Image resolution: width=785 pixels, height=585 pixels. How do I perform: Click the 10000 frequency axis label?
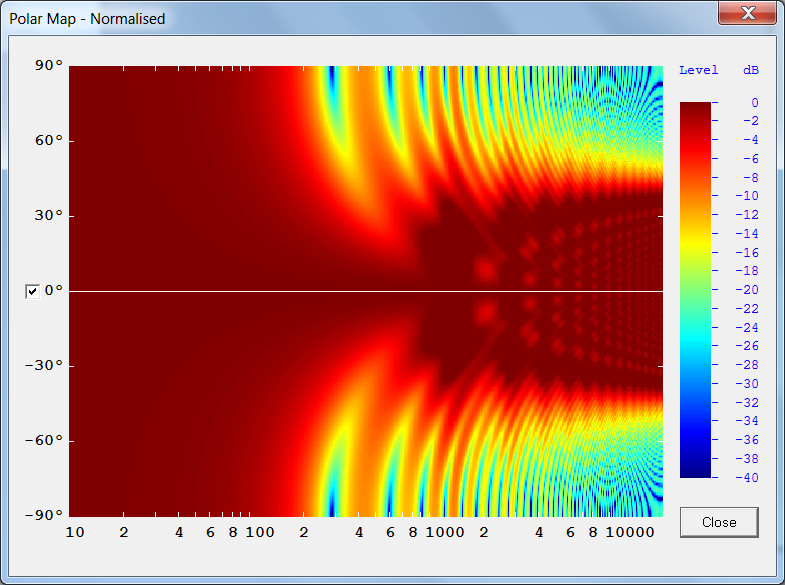click(630, 532)
